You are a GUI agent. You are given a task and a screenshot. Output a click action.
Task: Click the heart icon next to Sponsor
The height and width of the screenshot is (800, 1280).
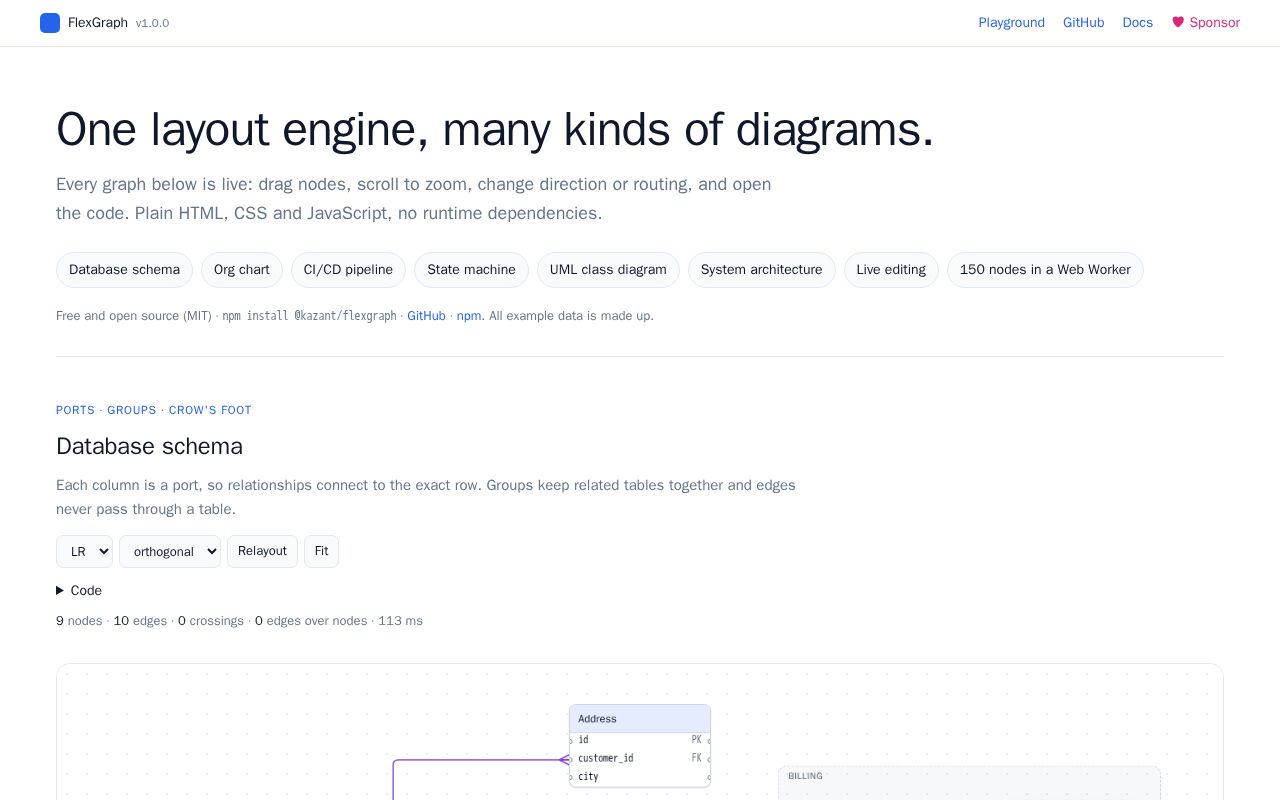click(1178, 22)
